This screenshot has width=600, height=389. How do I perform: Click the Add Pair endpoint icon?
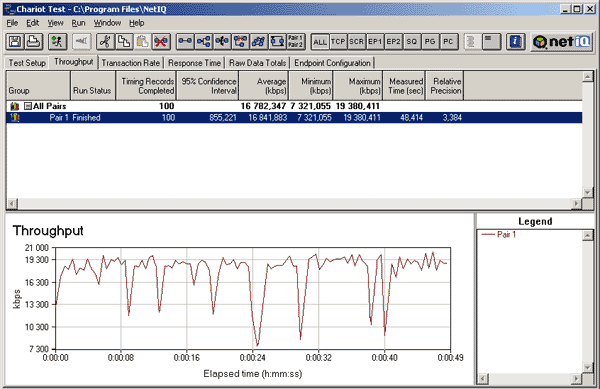185,41
